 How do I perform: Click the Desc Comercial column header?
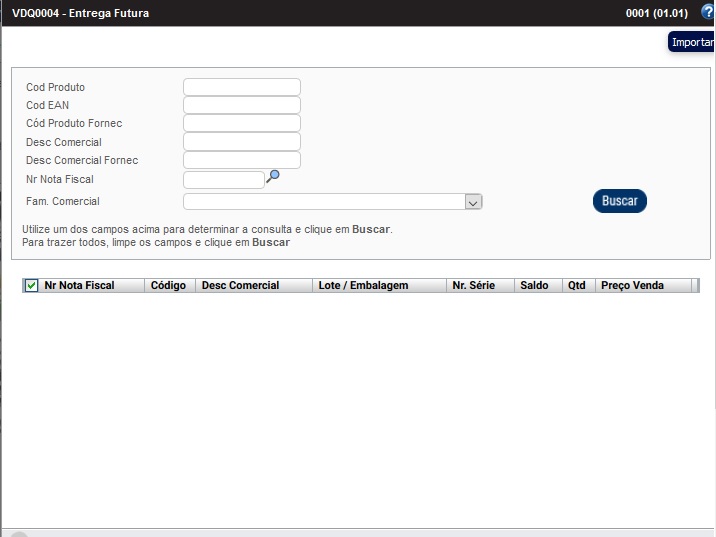241,286
